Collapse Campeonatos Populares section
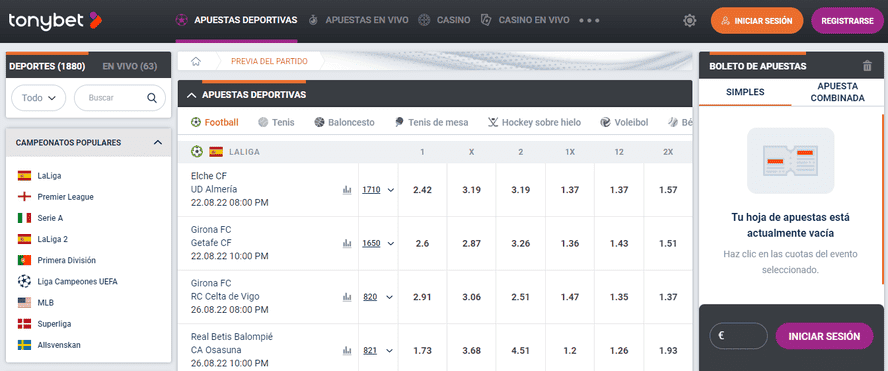Viewport: 888px width, 371px height. pyautogui.click(x=158, y=143)
